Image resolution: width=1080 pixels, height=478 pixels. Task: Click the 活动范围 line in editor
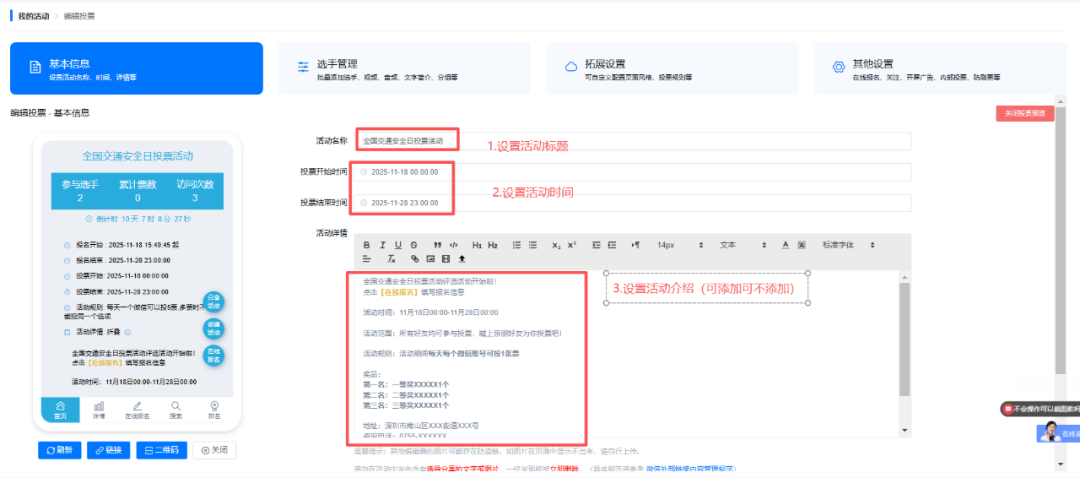pos(461,333)
